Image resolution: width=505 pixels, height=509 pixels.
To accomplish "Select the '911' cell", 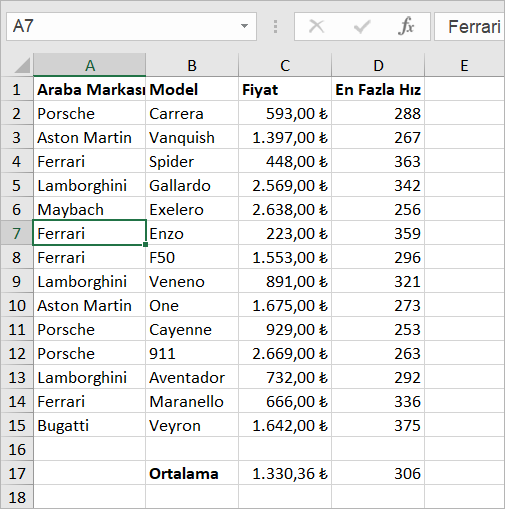I will click(x=192, y=353).
